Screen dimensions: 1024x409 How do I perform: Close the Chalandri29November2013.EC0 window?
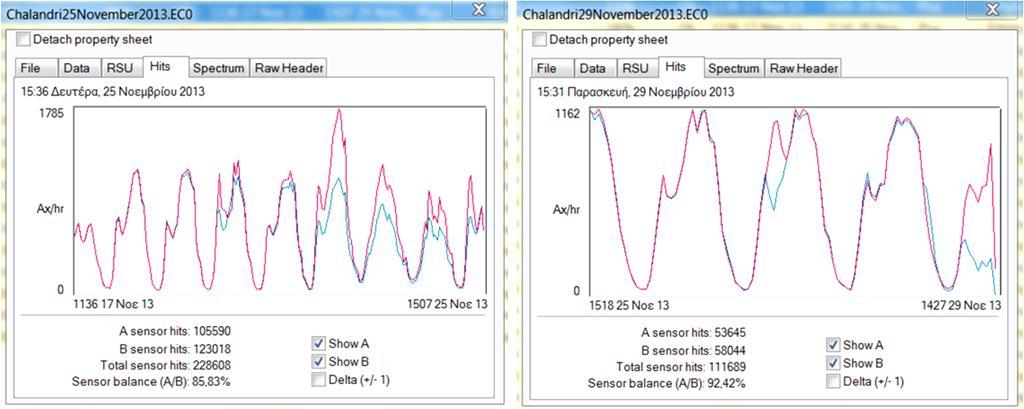(993, 9)
